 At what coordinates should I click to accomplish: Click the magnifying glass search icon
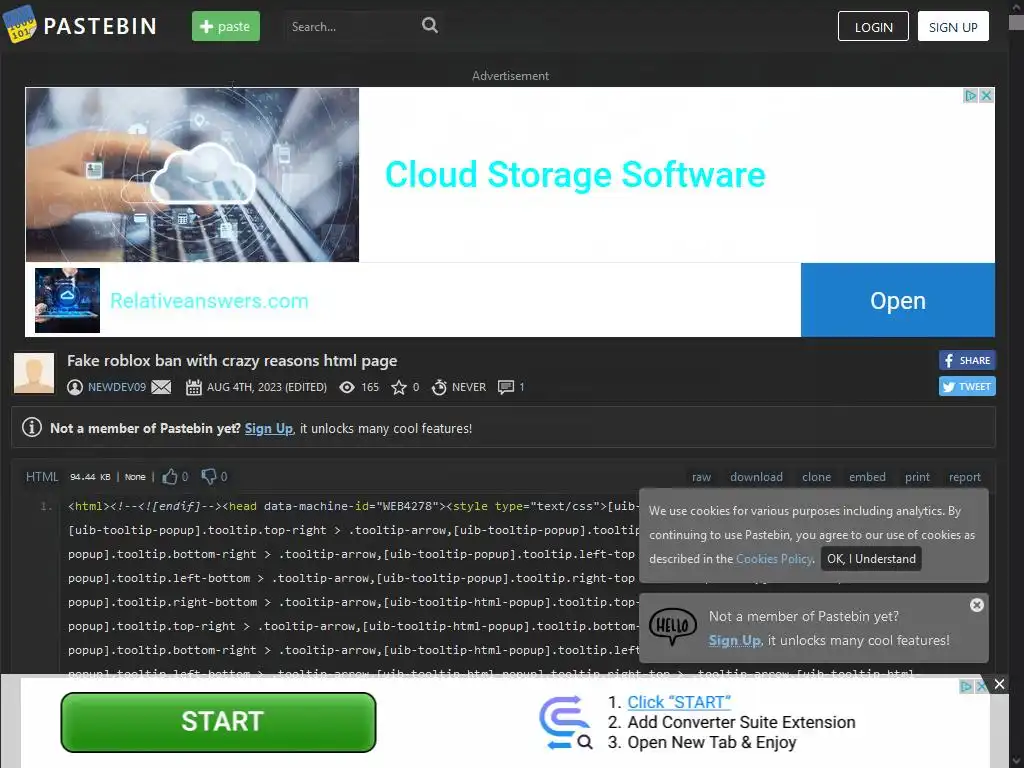[x=430, y=25]
